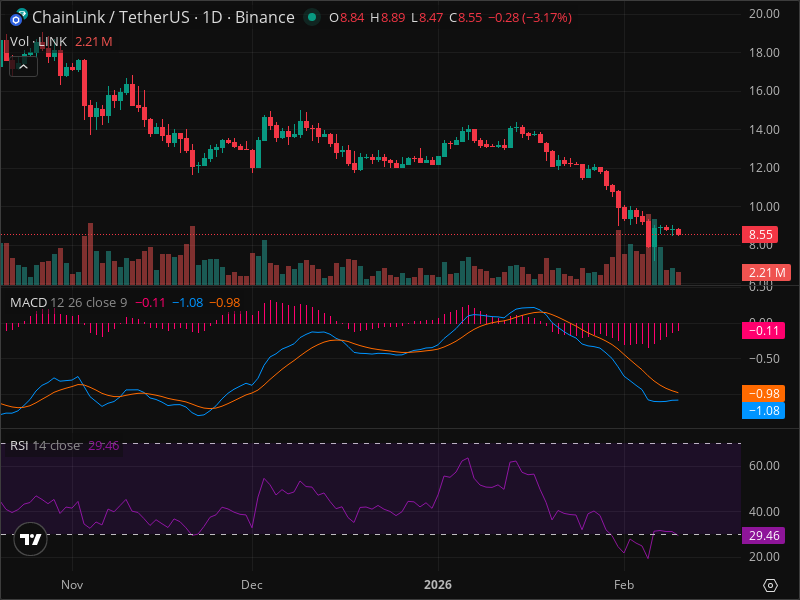800x600 pixels.
Task: Click the −0.50 MACD scale label
Action: [x=764, y=359]
